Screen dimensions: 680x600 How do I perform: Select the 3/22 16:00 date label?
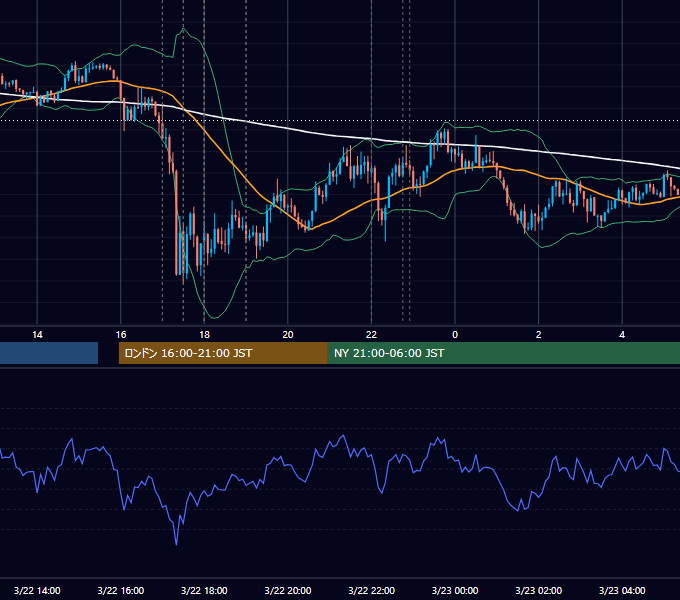click(x=121, y=590)
